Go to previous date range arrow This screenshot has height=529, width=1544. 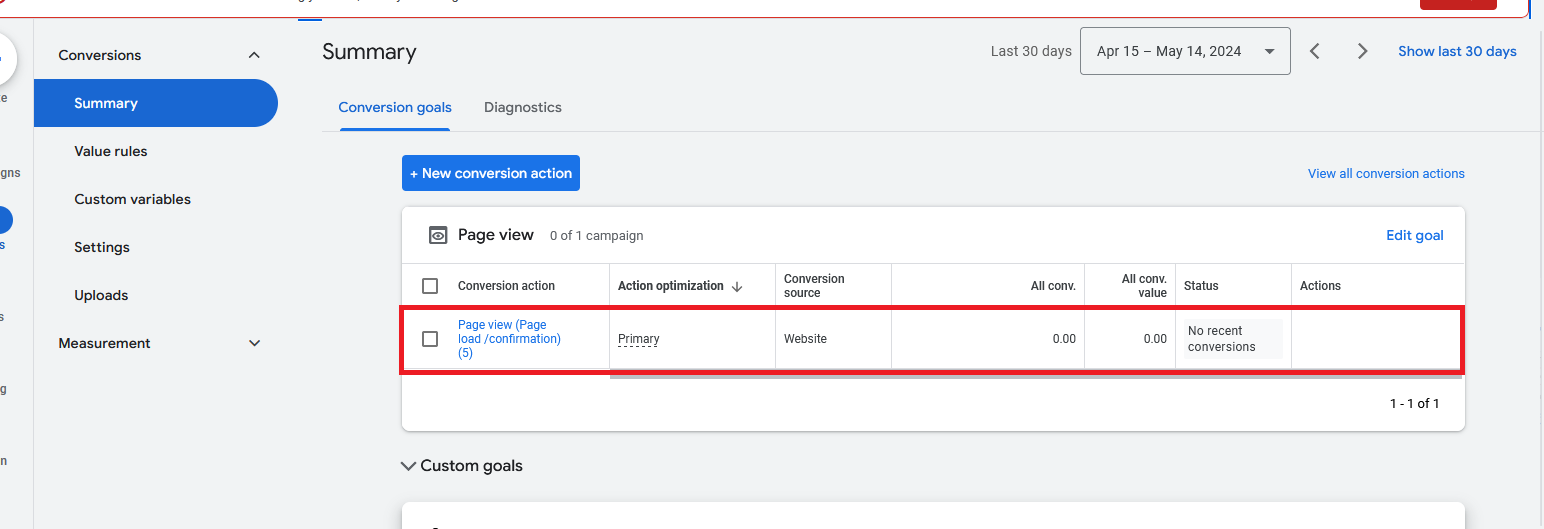(x=1315, y=51)
